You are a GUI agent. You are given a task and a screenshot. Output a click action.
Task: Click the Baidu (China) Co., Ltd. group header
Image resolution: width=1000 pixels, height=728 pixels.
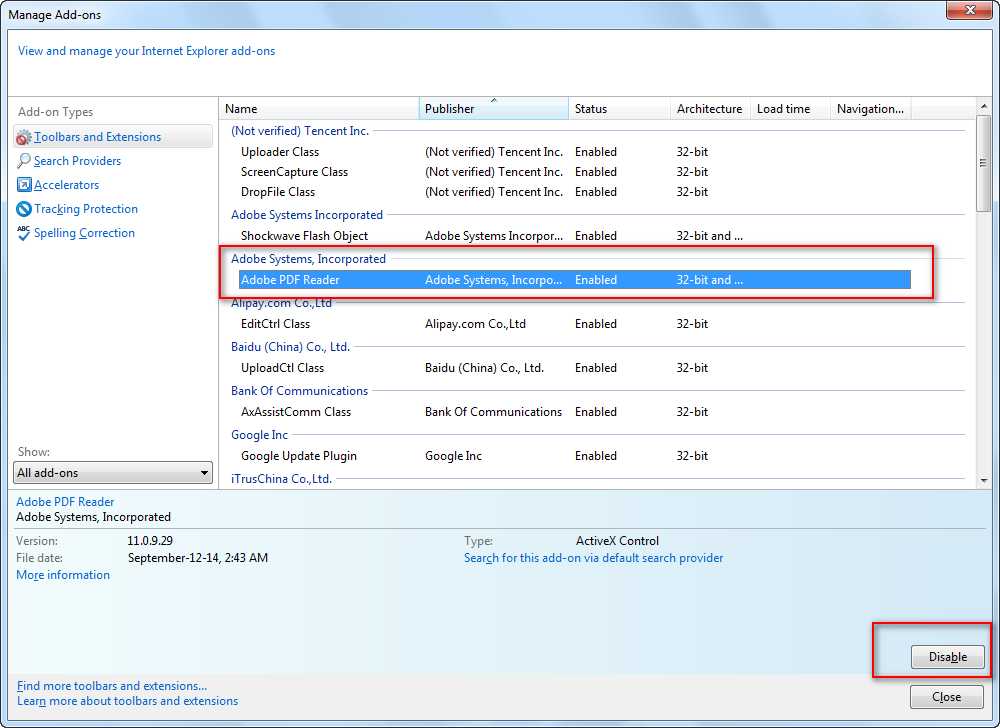(x=290, y=347)
